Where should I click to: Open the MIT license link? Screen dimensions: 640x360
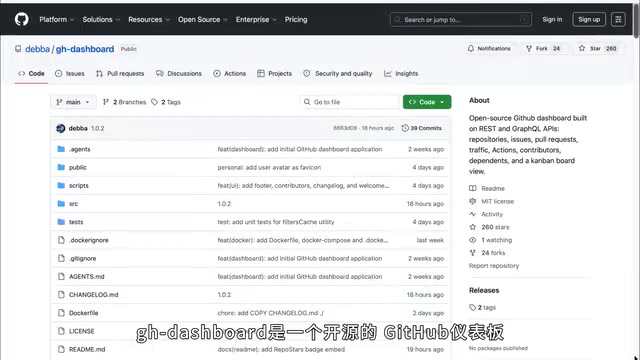[492, 201]
